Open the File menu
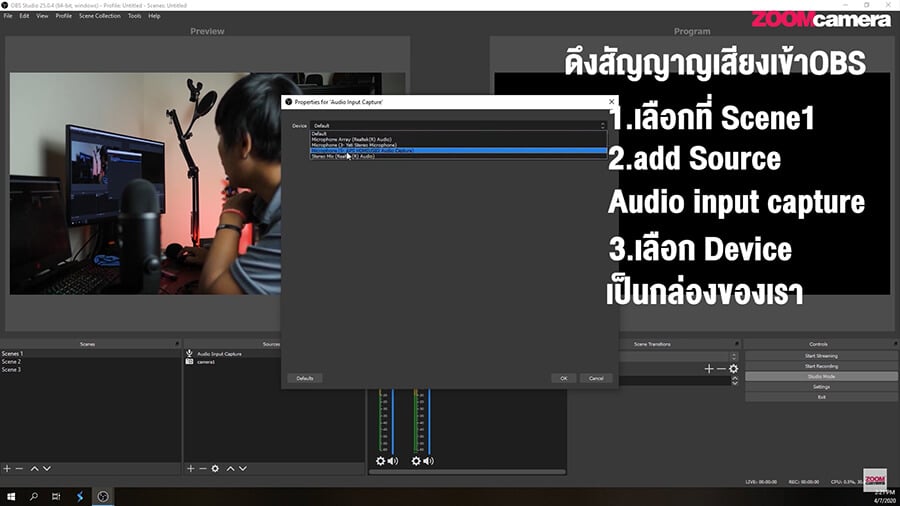This screenshot has width=900, height=506. 7,16
